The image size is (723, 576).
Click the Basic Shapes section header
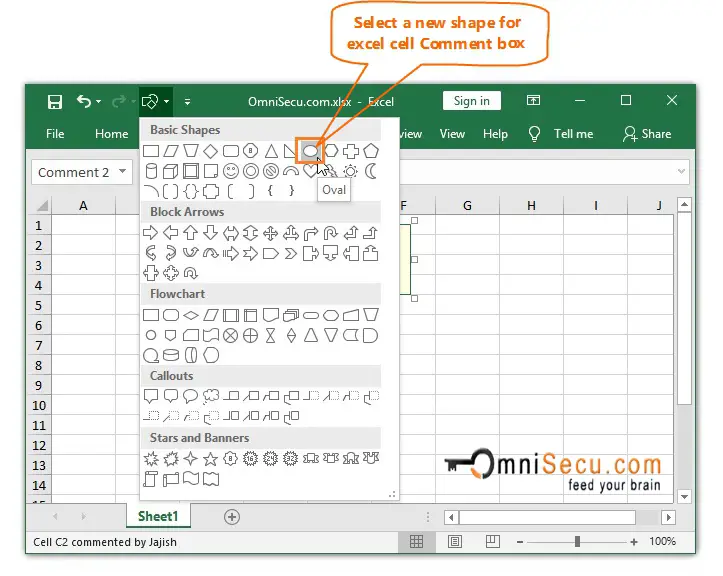click(x=261, y=130)
